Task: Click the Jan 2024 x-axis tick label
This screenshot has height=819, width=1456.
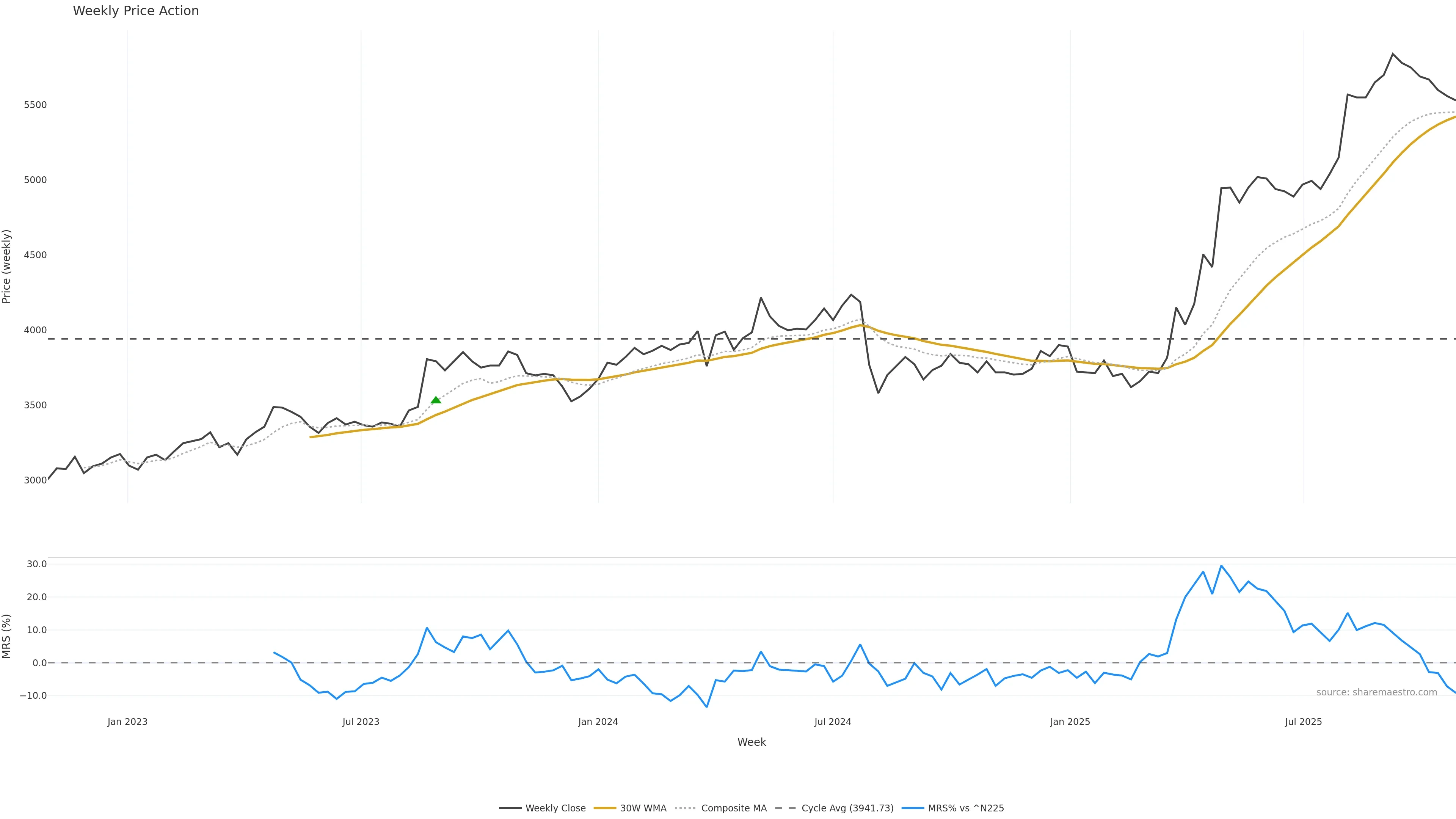Action: (x=598, y=722)
